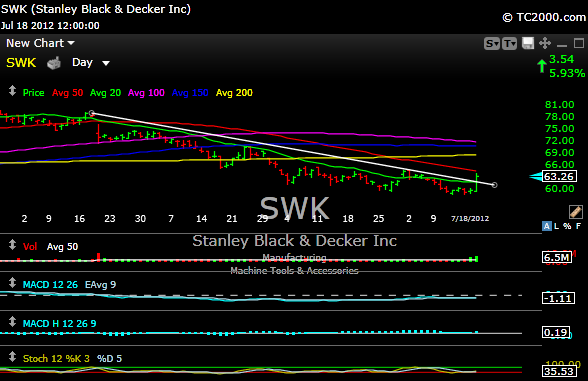Image resolution: width=588 pixels, height=381 pixels.
Task: Click the trendline end handle
Action: pyautogui.click(x=494, y=185)
